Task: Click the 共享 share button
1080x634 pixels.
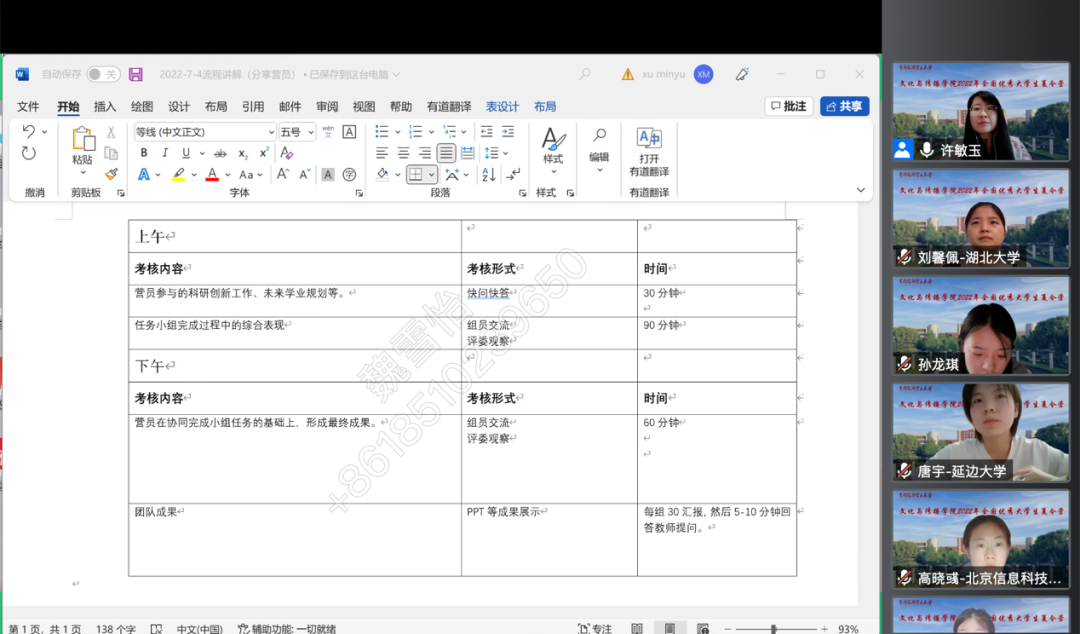Action: tap(844, 106)
